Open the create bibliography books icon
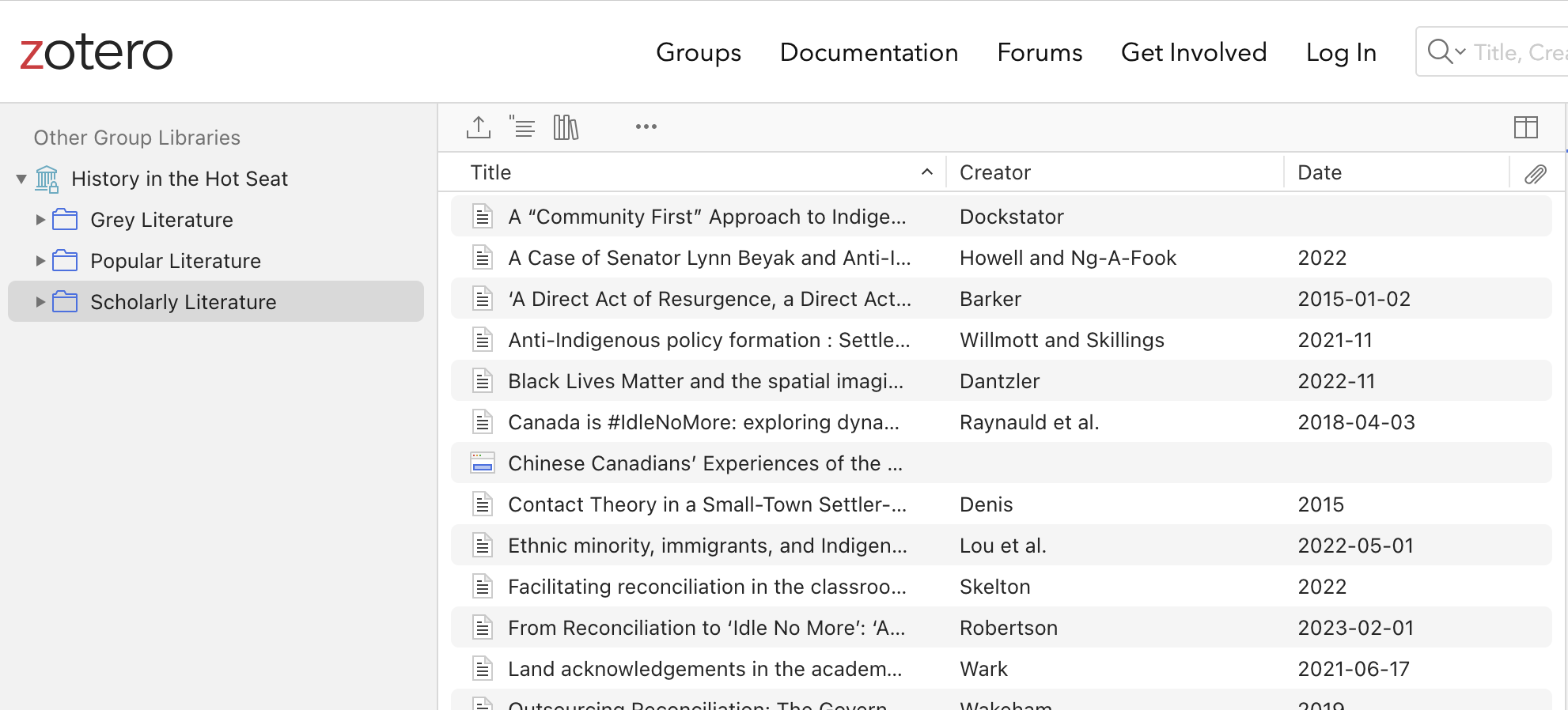 point(566,127)
